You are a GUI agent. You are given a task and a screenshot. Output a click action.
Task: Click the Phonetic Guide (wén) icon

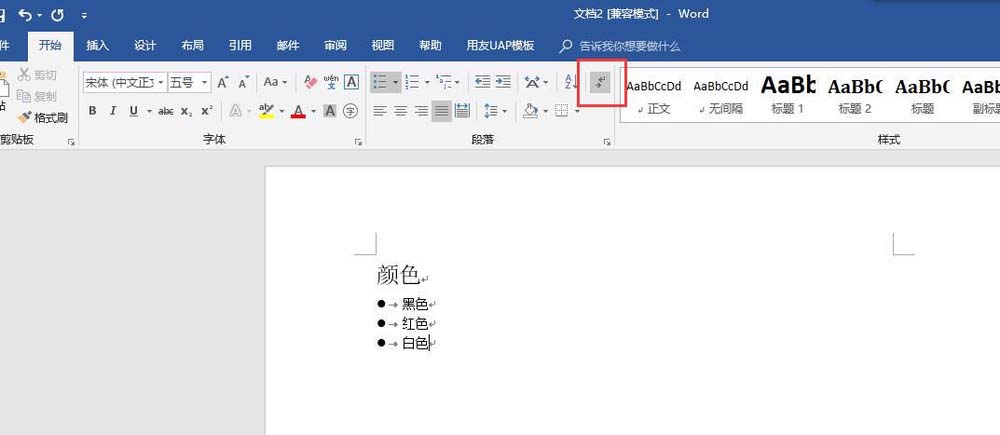point(331,82)
